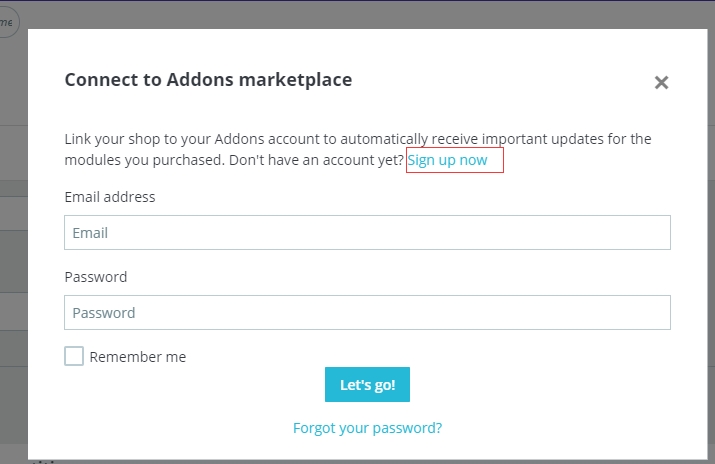Dismiss the modal with the X icon
715x464 pixels.
(661, 83)
